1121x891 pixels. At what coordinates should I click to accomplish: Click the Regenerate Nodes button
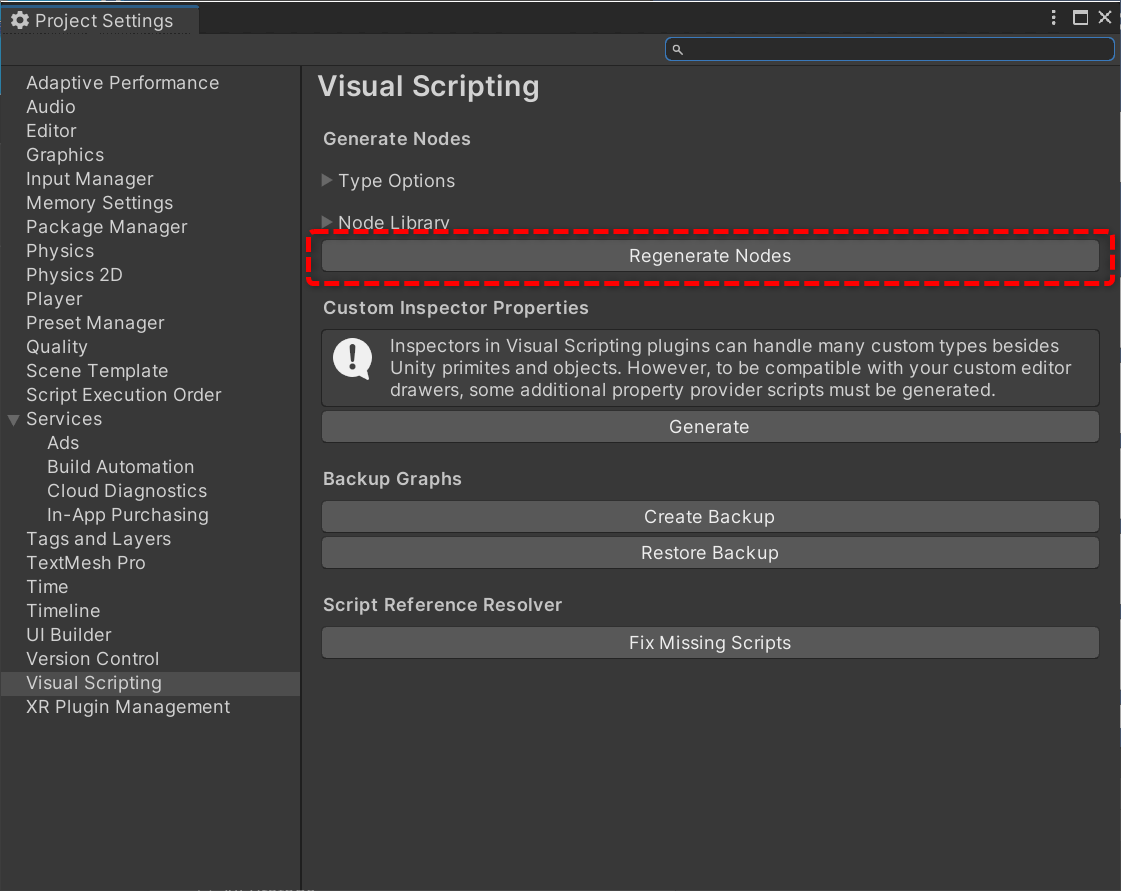[x=710, y=256]
